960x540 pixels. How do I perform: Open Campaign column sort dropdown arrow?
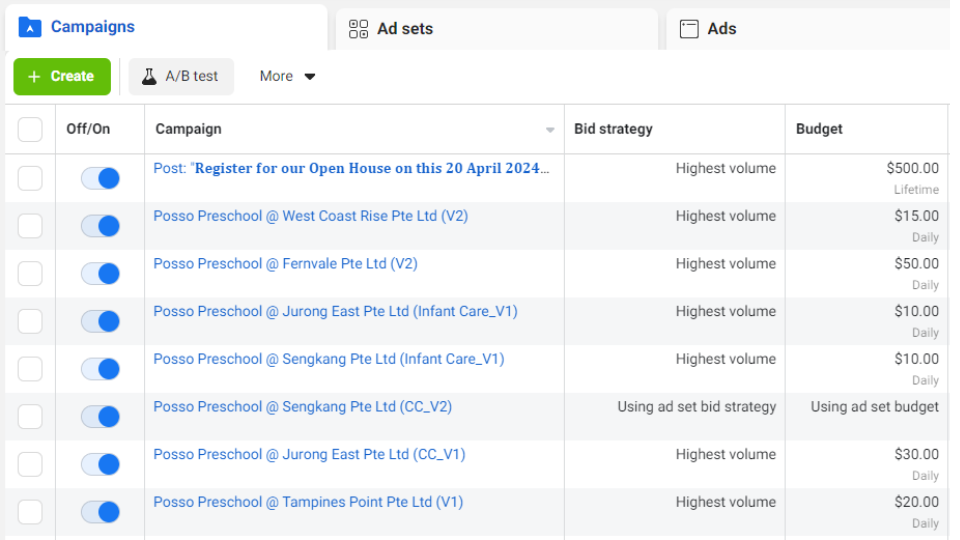point(550,130)
